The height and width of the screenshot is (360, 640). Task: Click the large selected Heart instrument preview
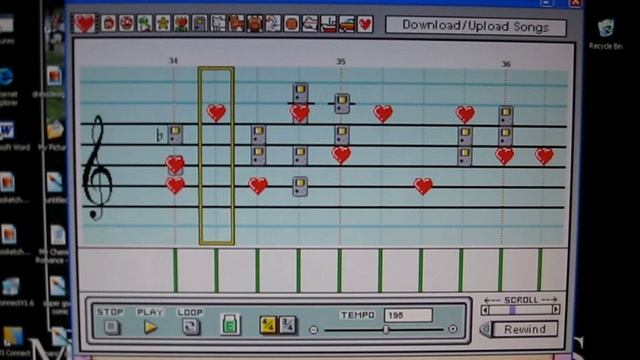pos(85,24)
